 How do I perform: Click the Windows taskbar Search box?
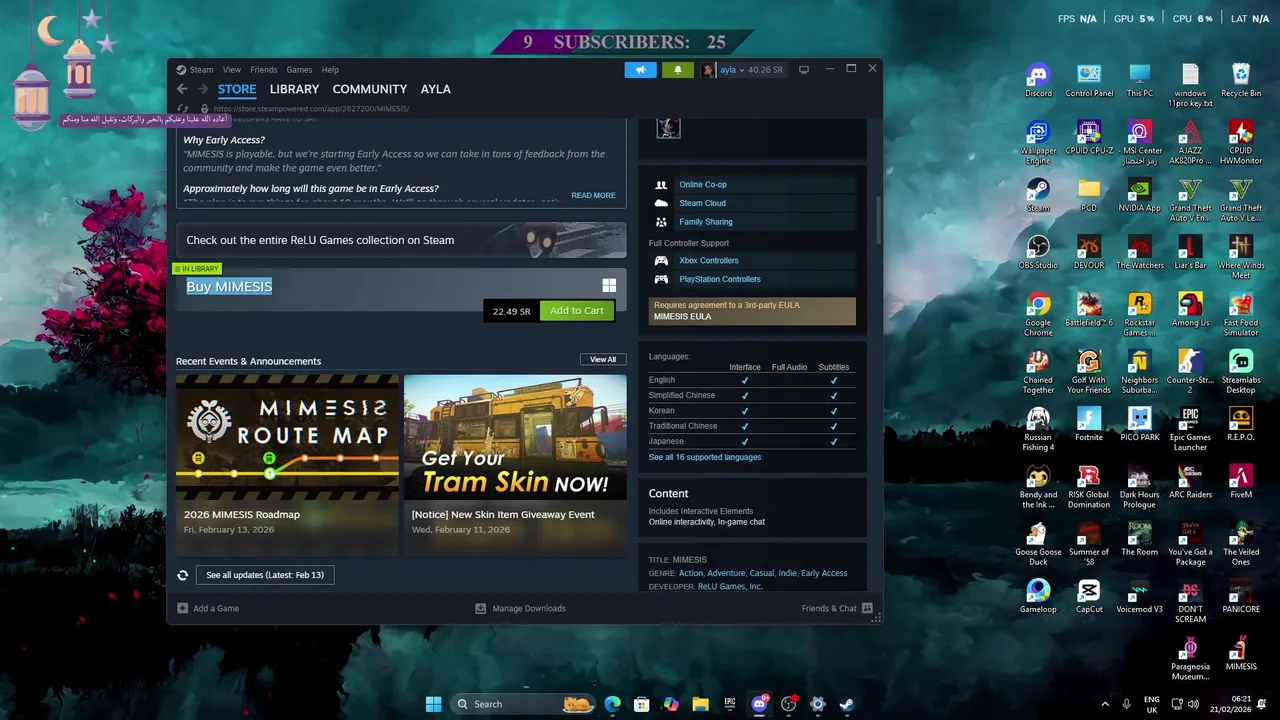[x=523, y=704]
